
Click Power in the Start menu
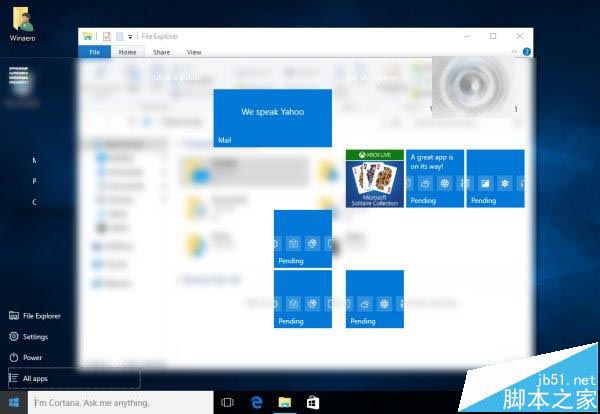25,357
